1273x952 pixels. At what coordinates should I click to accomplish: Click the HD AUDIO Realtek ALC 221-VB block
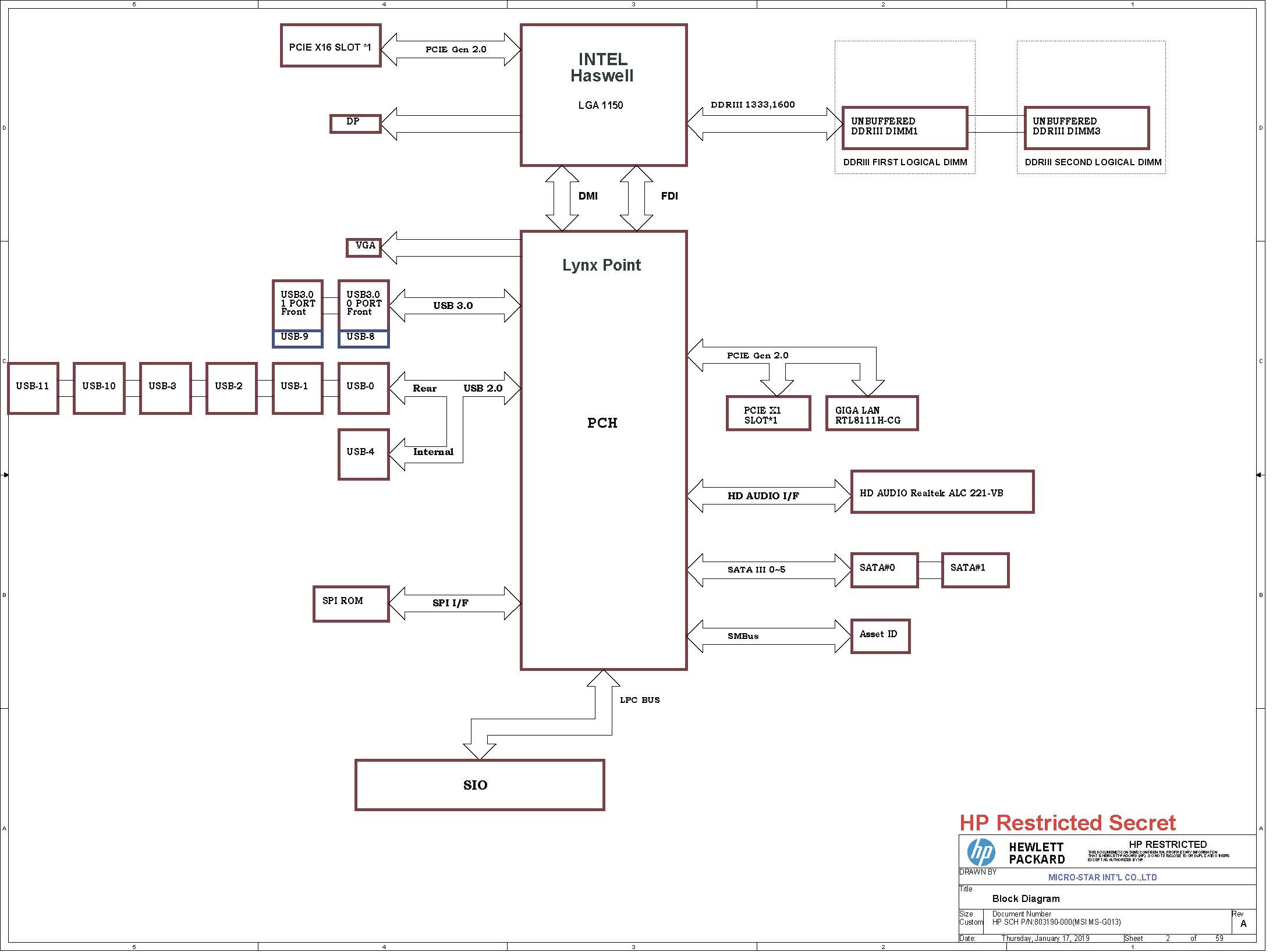942,492
